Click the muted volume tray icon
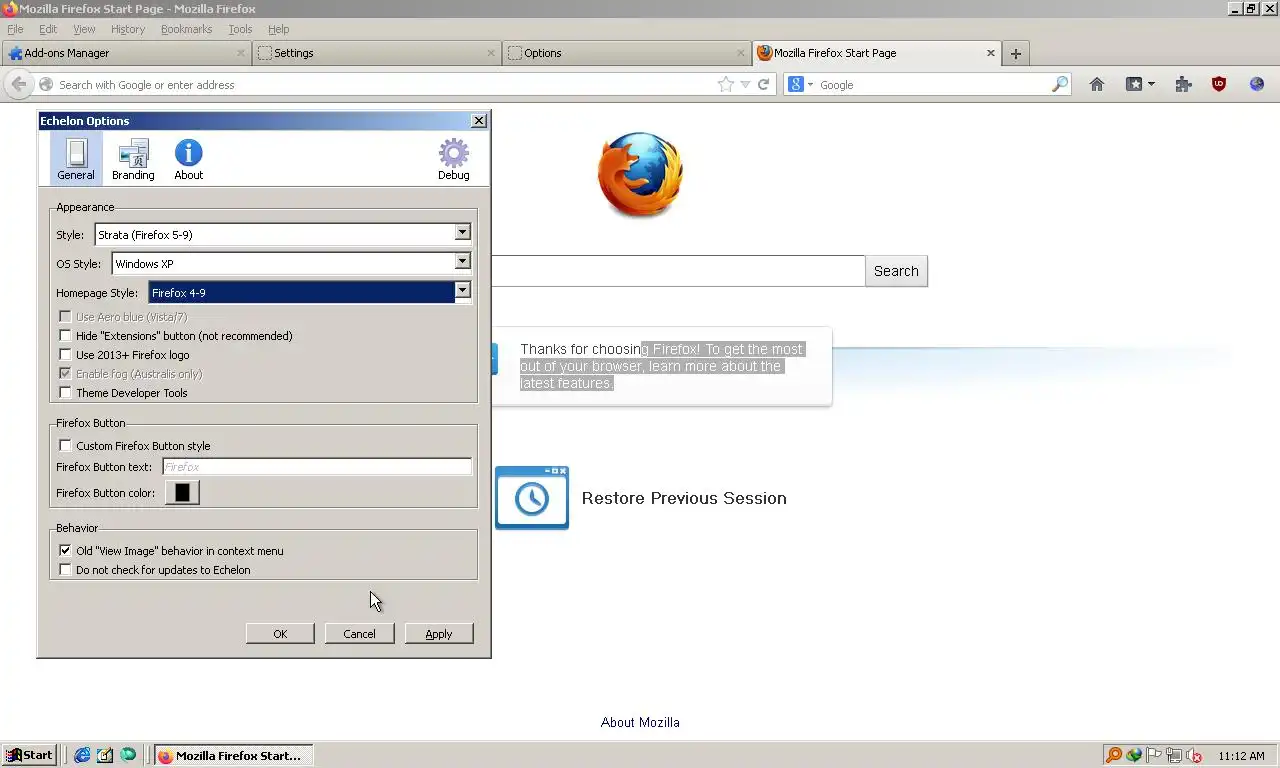Screen dimensions: 1280x768 click(x=1192, y=756)
